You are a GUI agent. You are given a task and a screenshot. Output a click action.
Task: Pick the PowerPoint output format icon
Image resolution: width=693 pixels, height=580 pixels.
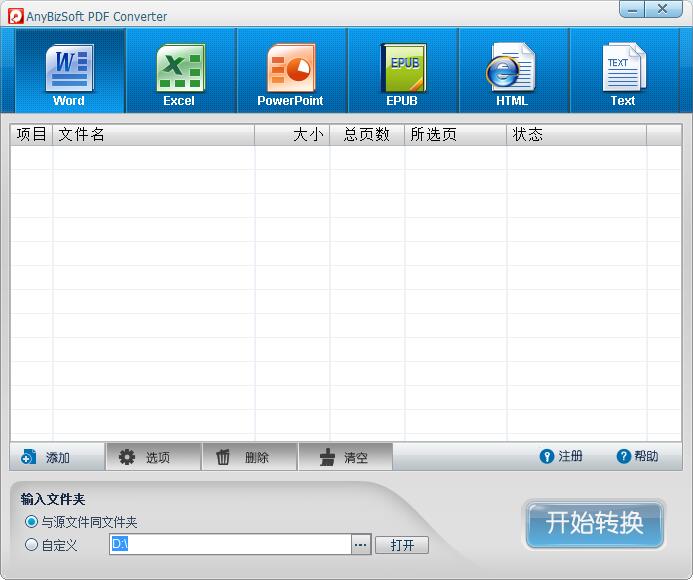291,71
